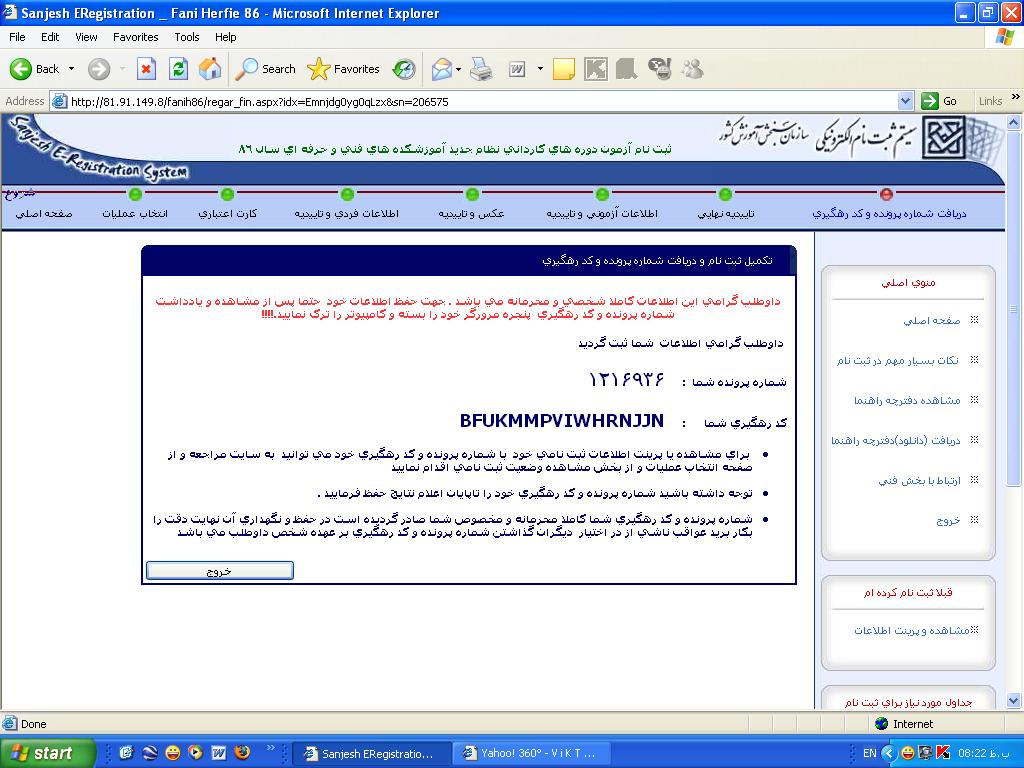This screenshot has width=1024, height=768.
Task: Click tracking code BFUKMMPVIWHRNJJN
Action: [x=562, y=421]
